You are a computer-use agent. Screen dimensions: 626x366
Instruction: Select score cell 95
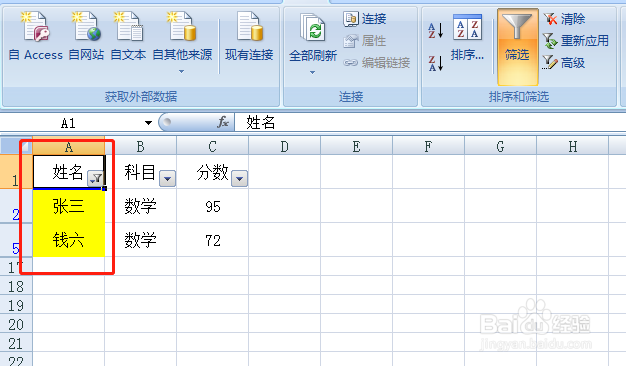point(212,206)
